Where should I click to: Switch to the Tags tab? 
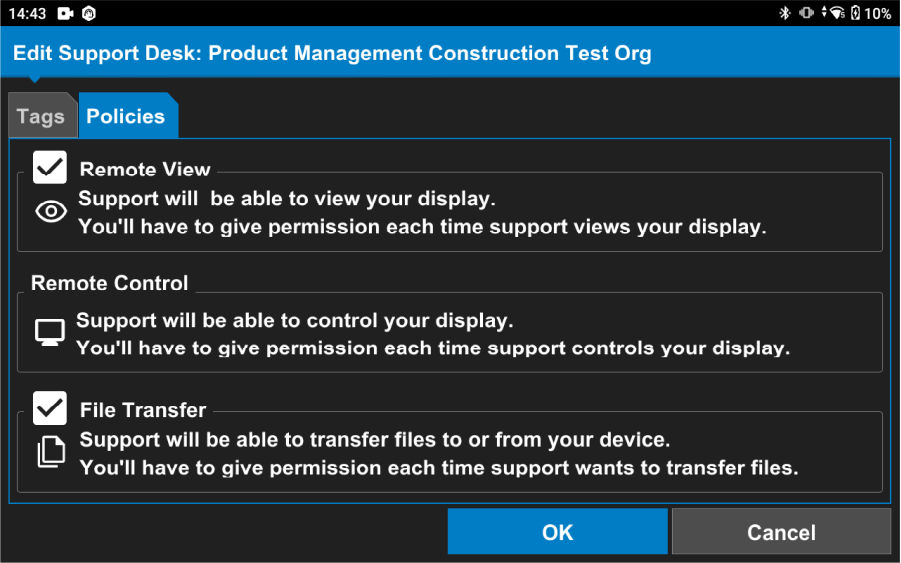pyautogui.click(x=40, y=116)
